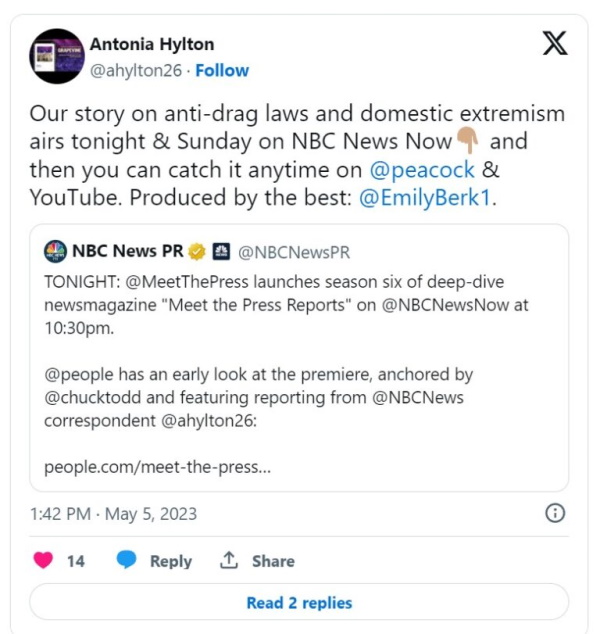Viewport: 600px width, 634px height.
Task: Click the gold verified badge
Action: 197,251
